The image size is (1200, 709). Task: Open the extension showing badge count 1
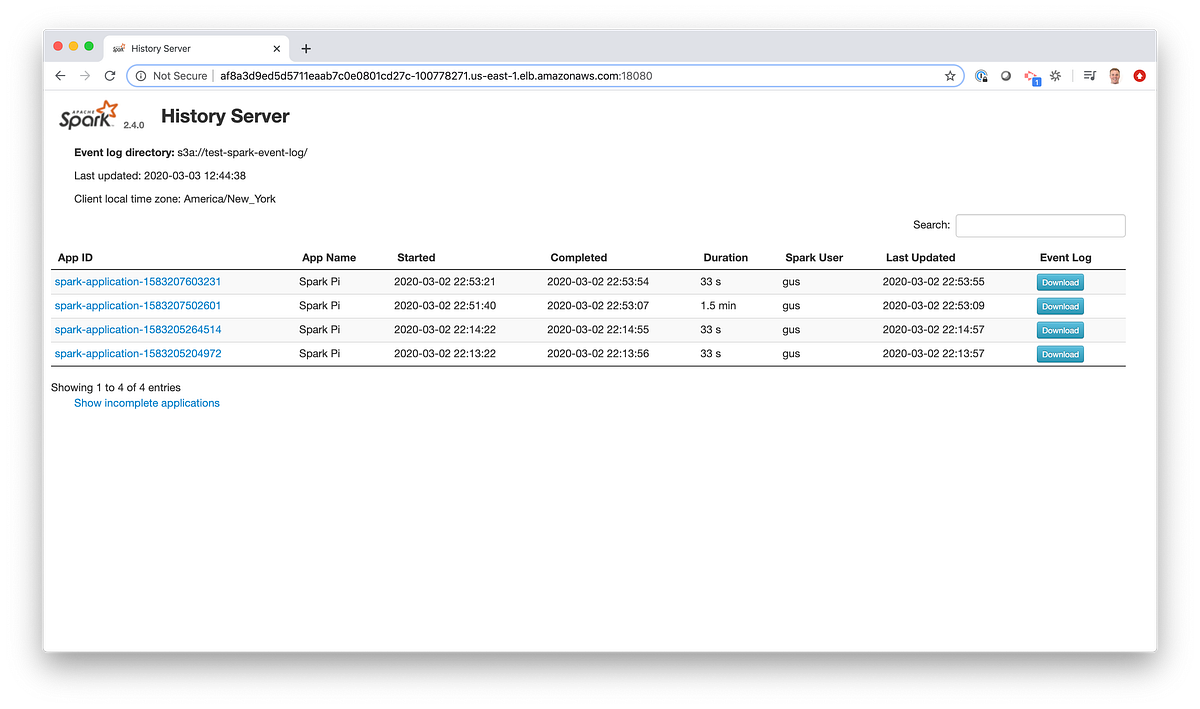[1030, 75]
